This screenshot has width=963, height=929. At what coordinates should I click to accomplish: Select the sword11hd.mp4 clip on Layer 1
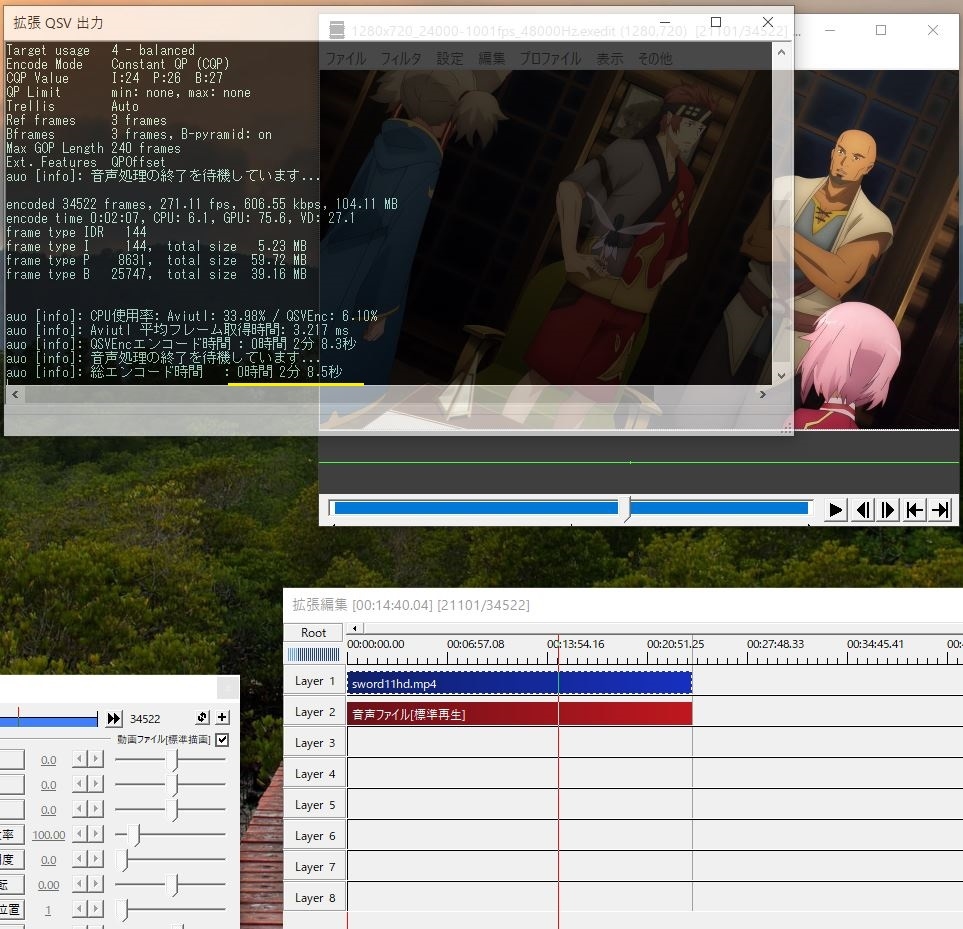tap(520, 683)
